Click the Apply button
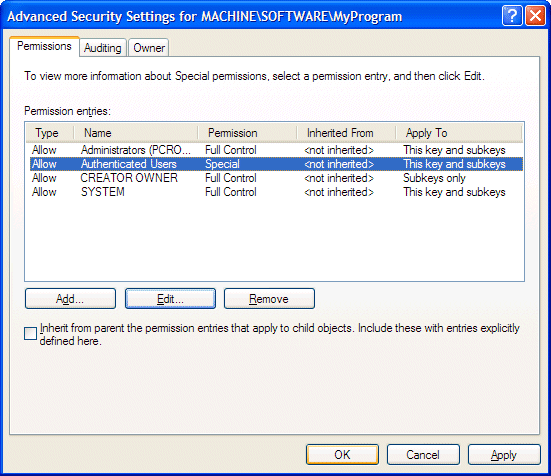Image resolution: width=551 pixels, height=476 pixels. tap(504, 455)
